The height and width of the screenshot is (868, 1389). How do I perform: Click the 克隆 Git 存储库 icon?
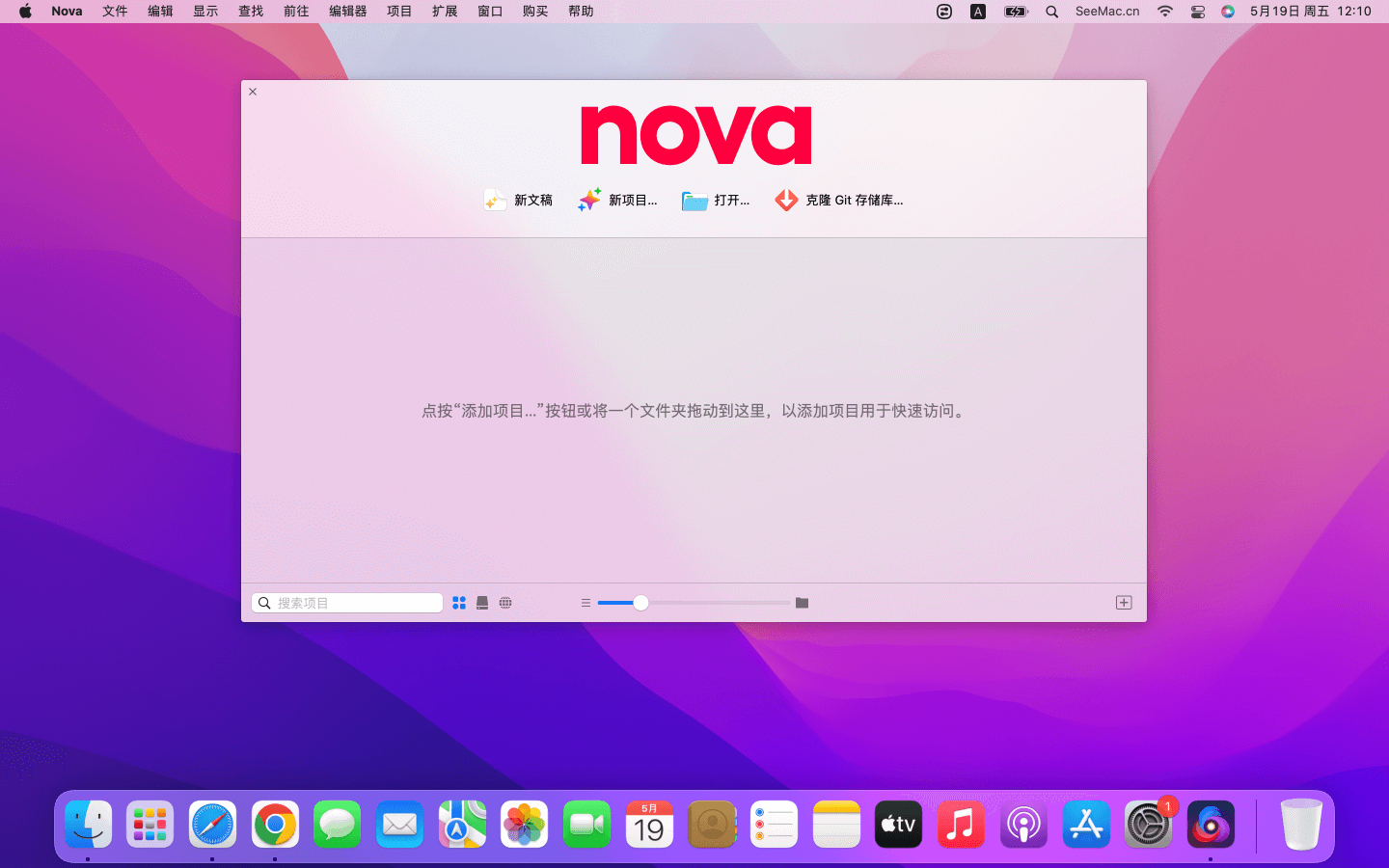[x=786, y=200]
